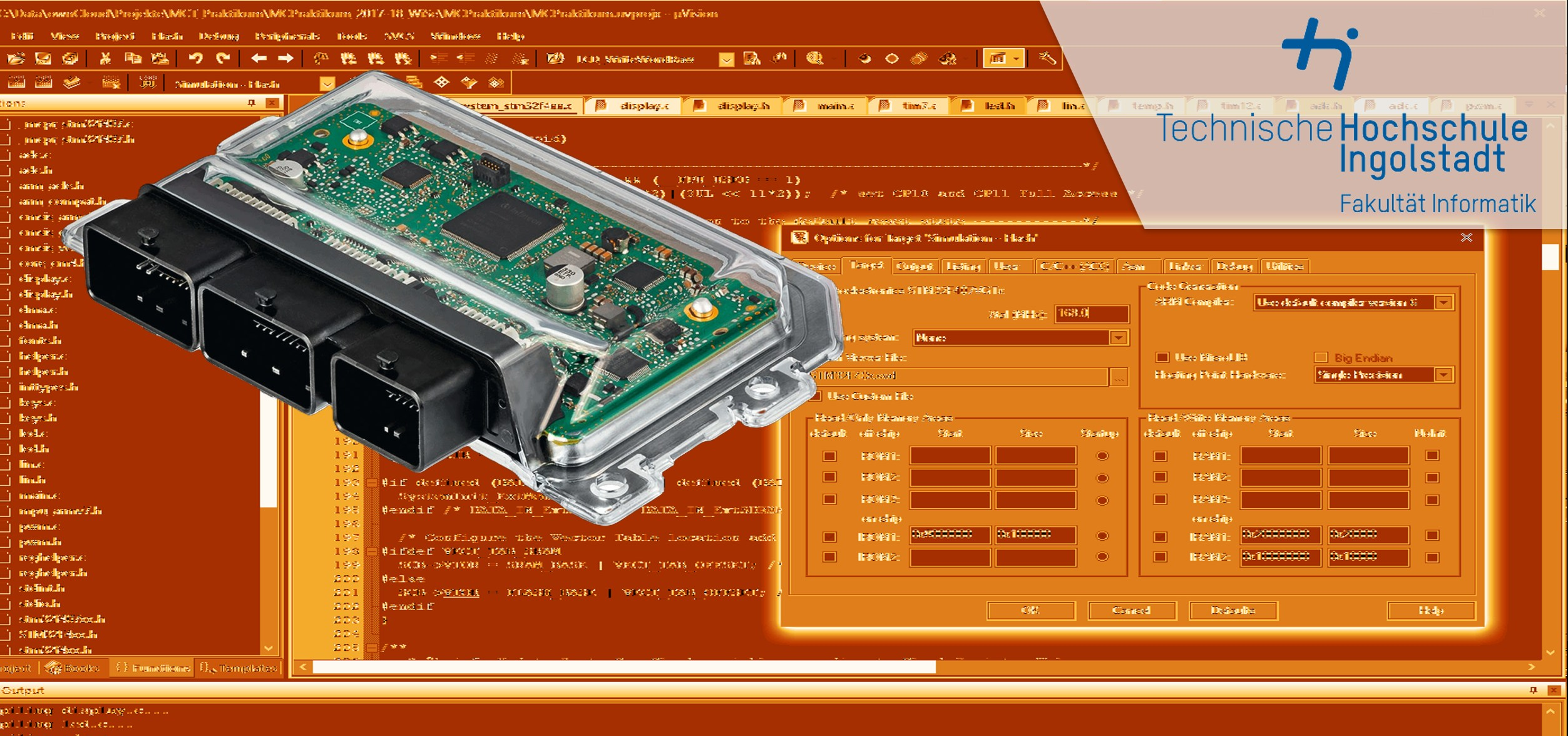Select the IROM1 startup radio button
The width and height of the screenshot is (1568, 736).
(1102, 536)
